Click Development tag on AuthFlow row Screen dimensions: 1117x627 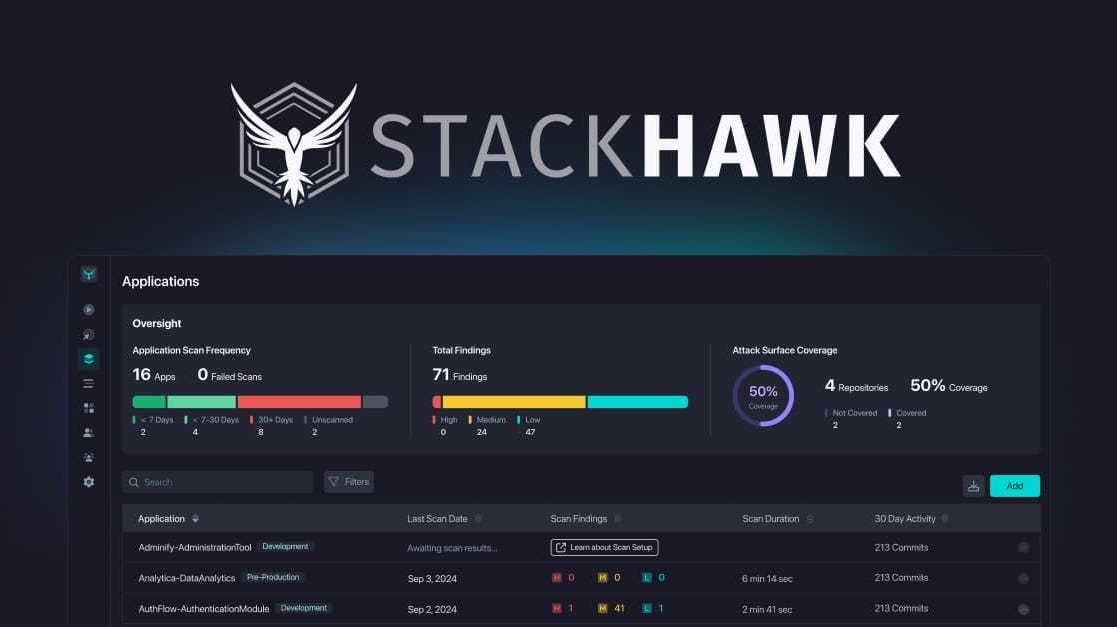tap(303, 608)
